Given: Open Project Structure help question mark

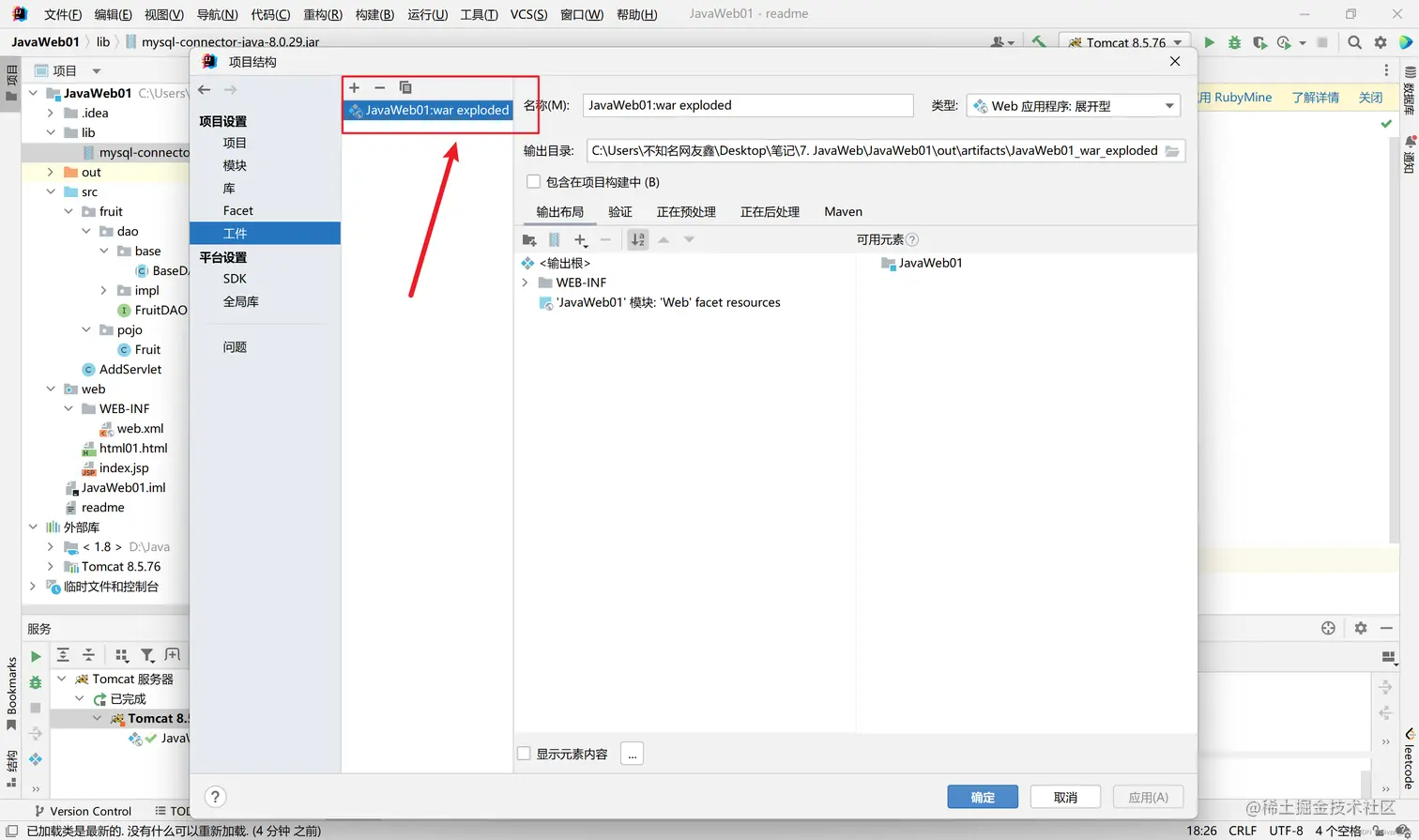Looking at the screenshot, I should pyautogui.click(x=215, y=797).
